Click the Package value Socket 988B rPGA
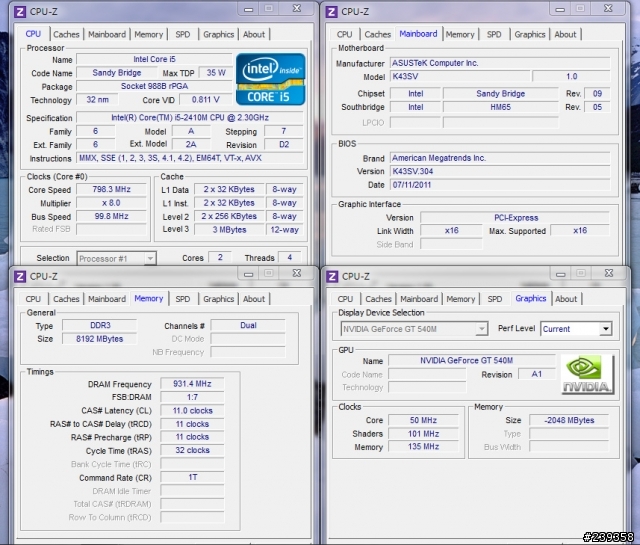The height and width of the screenshot is (545, 640). point(154,86)
